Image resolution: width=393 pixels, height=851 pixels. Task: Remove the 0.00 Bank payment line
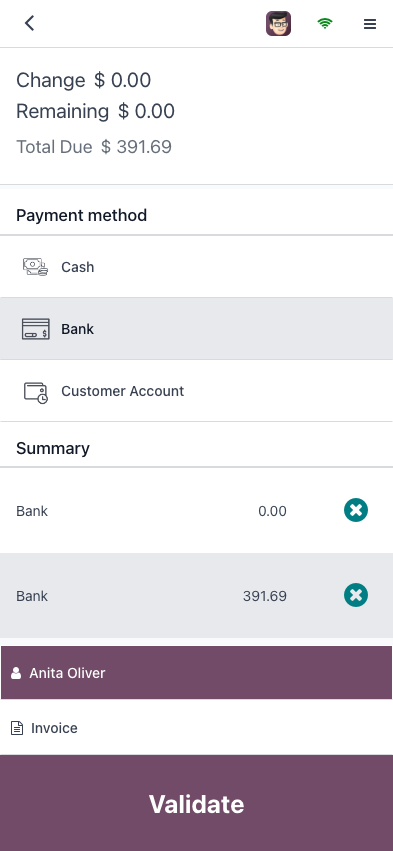pos(356,510)
